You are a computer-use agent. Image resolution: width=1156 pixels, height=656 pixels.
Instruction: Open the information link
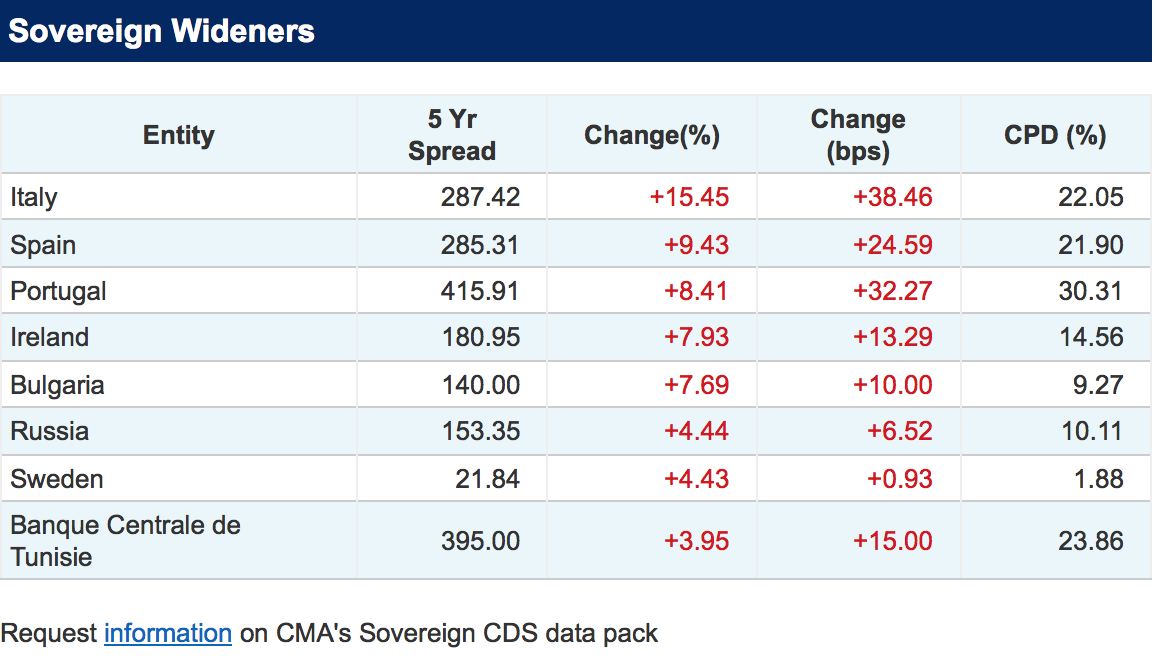click(168, 633)
